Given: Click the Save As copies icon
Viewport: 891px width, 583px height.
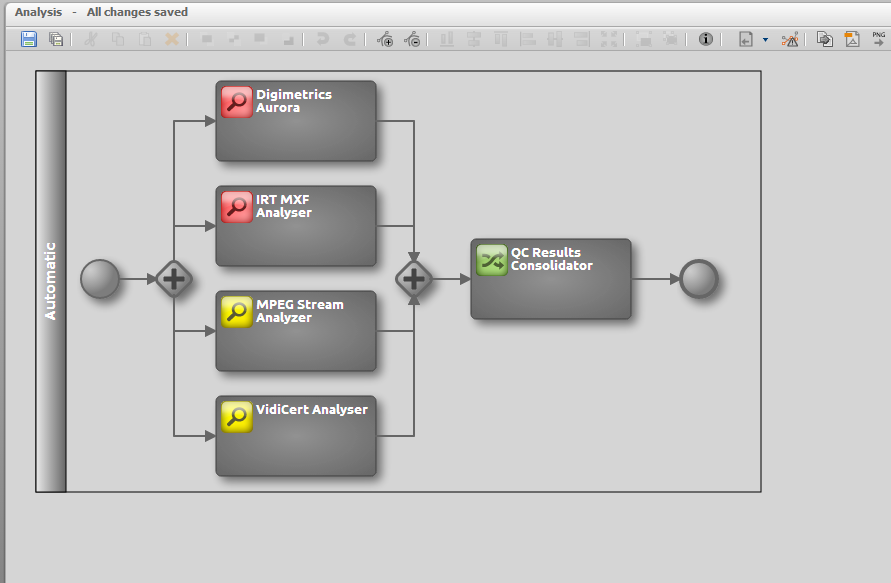Looking at the screenshot, I should pos(56,40).
